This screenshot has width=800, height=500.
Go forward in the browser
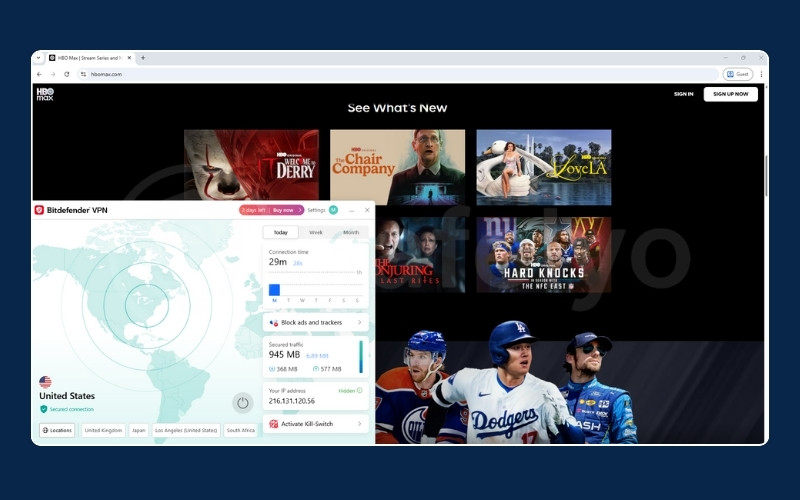(53, 74)
